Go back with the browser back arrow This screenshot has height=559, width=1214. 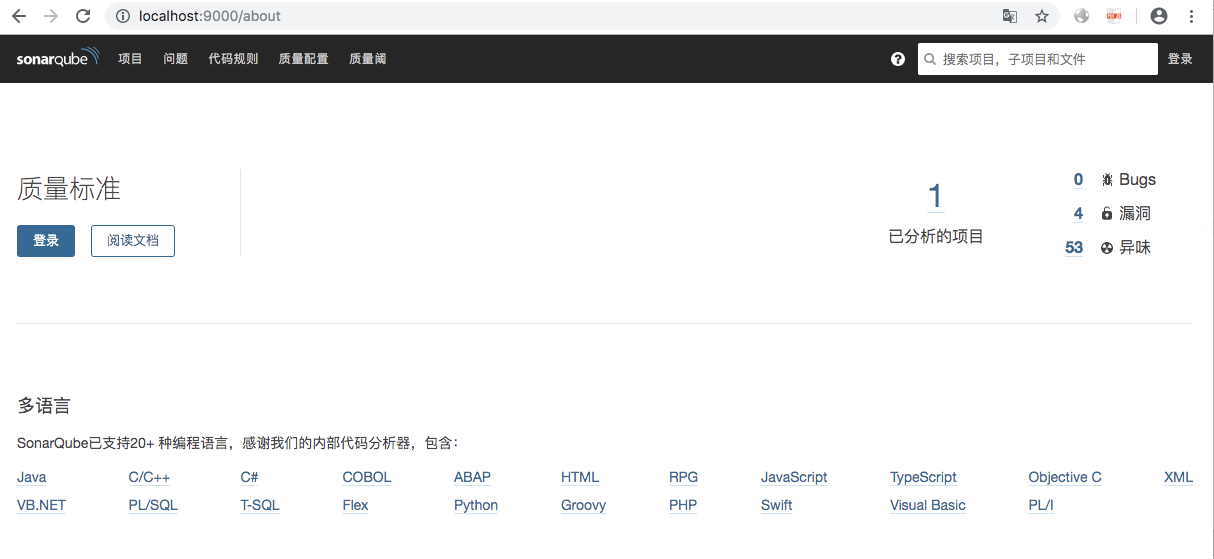pos(19,16)
